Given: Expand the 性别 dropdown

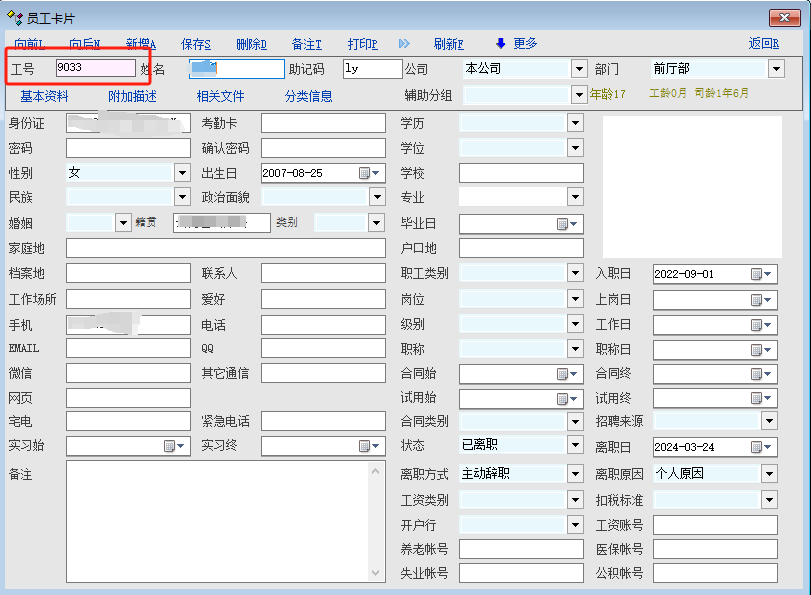Looking at the screenshot, I should click(182, 173).
